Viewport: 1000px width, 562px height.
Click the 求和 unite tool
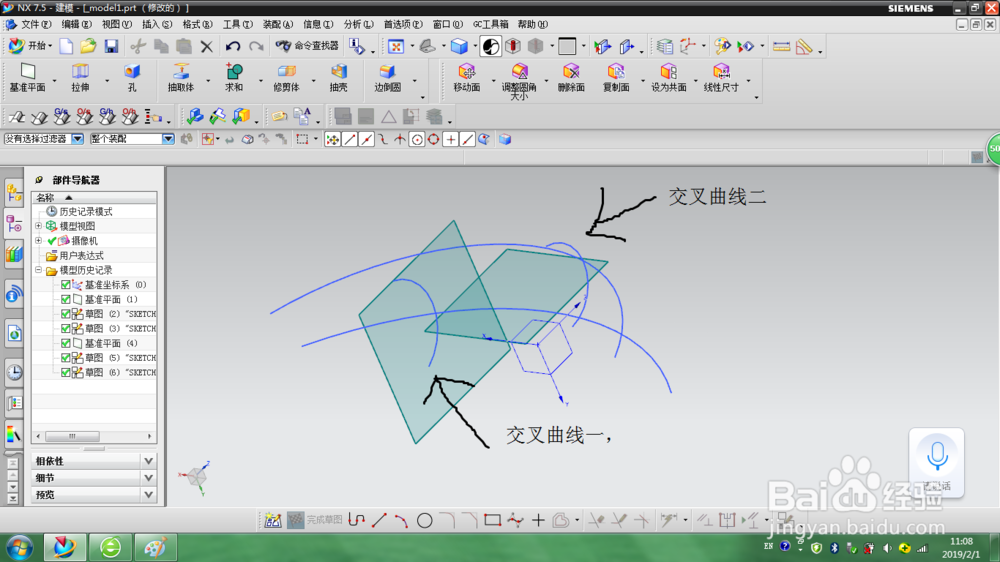[234, 78]
